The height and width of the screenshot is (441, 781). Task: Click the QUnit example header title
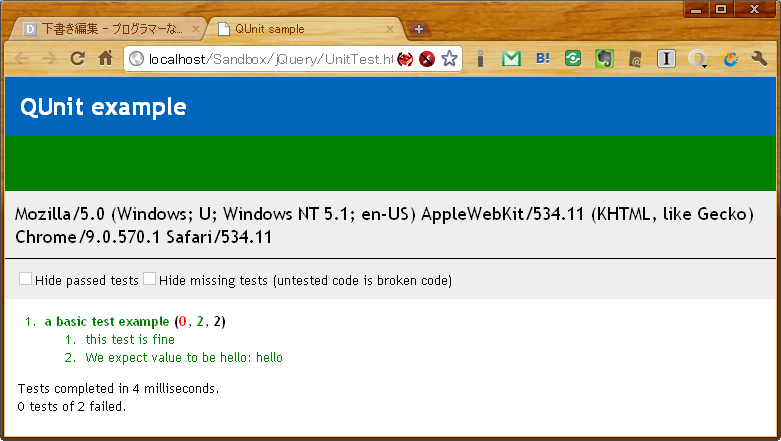pyautogui.click(x=104, y=107)
